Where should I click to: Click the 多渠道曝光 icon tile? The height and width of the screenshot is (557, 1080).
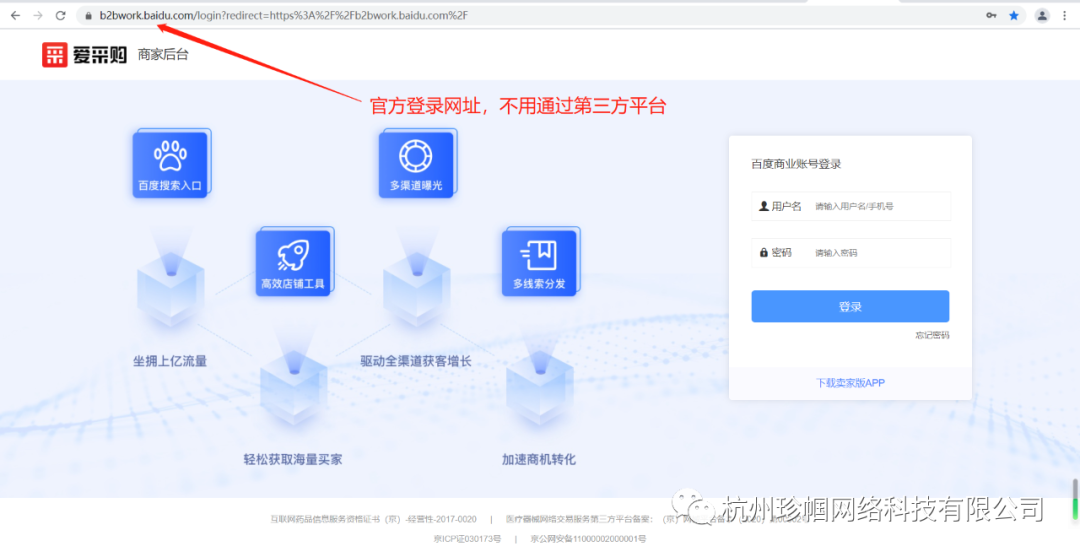point(417,164)
